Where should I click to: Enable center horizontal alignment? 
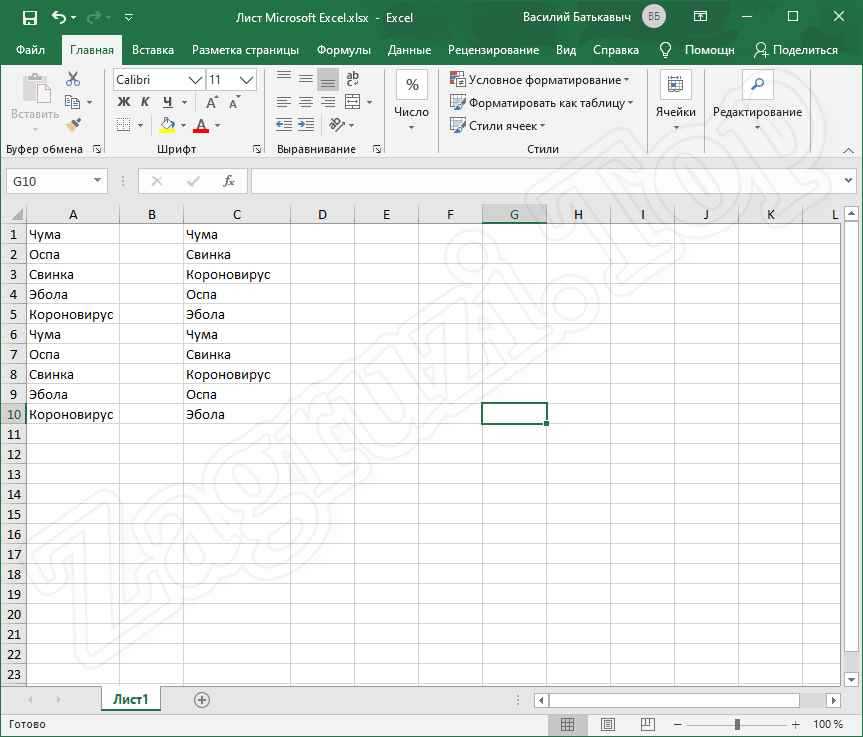point(306,102)
